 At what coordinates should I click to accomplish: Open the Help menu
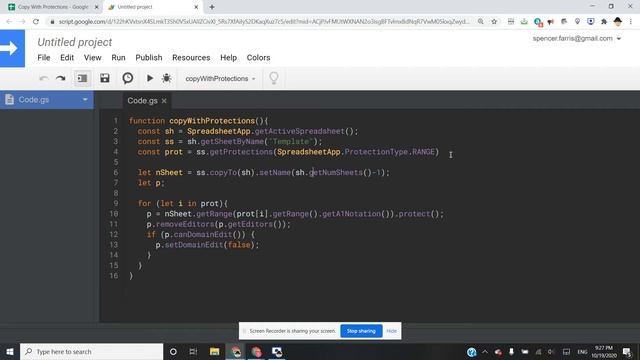pyautogui.click(x=229, y=58)
